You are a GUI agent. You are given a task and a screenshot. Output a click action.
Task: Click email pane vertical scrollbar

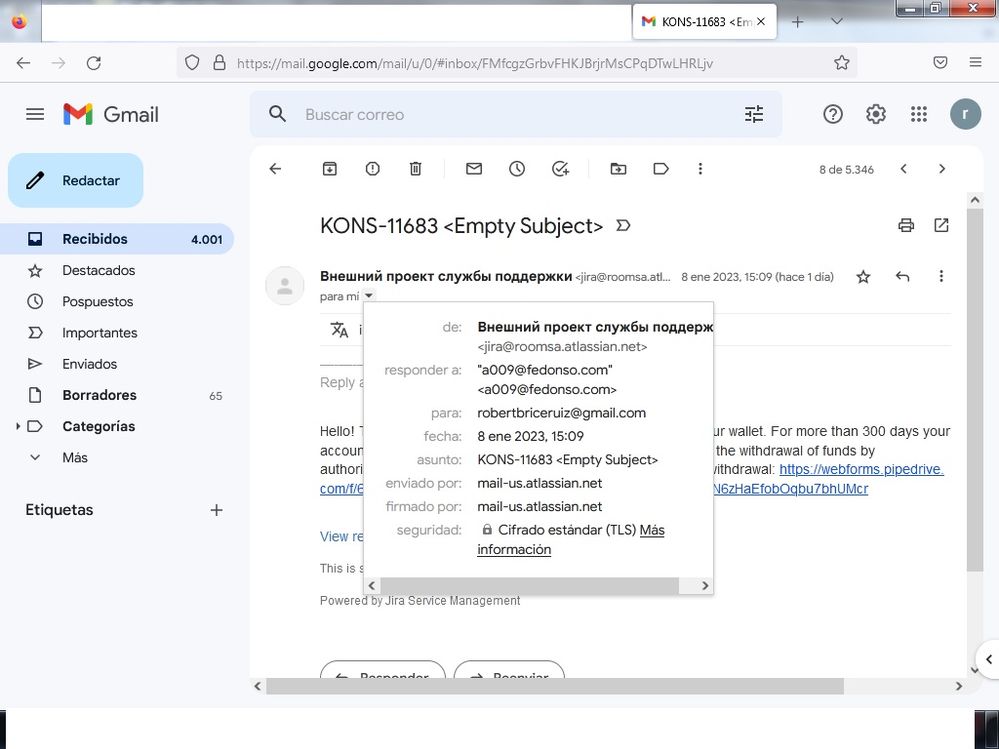(975, 389)
